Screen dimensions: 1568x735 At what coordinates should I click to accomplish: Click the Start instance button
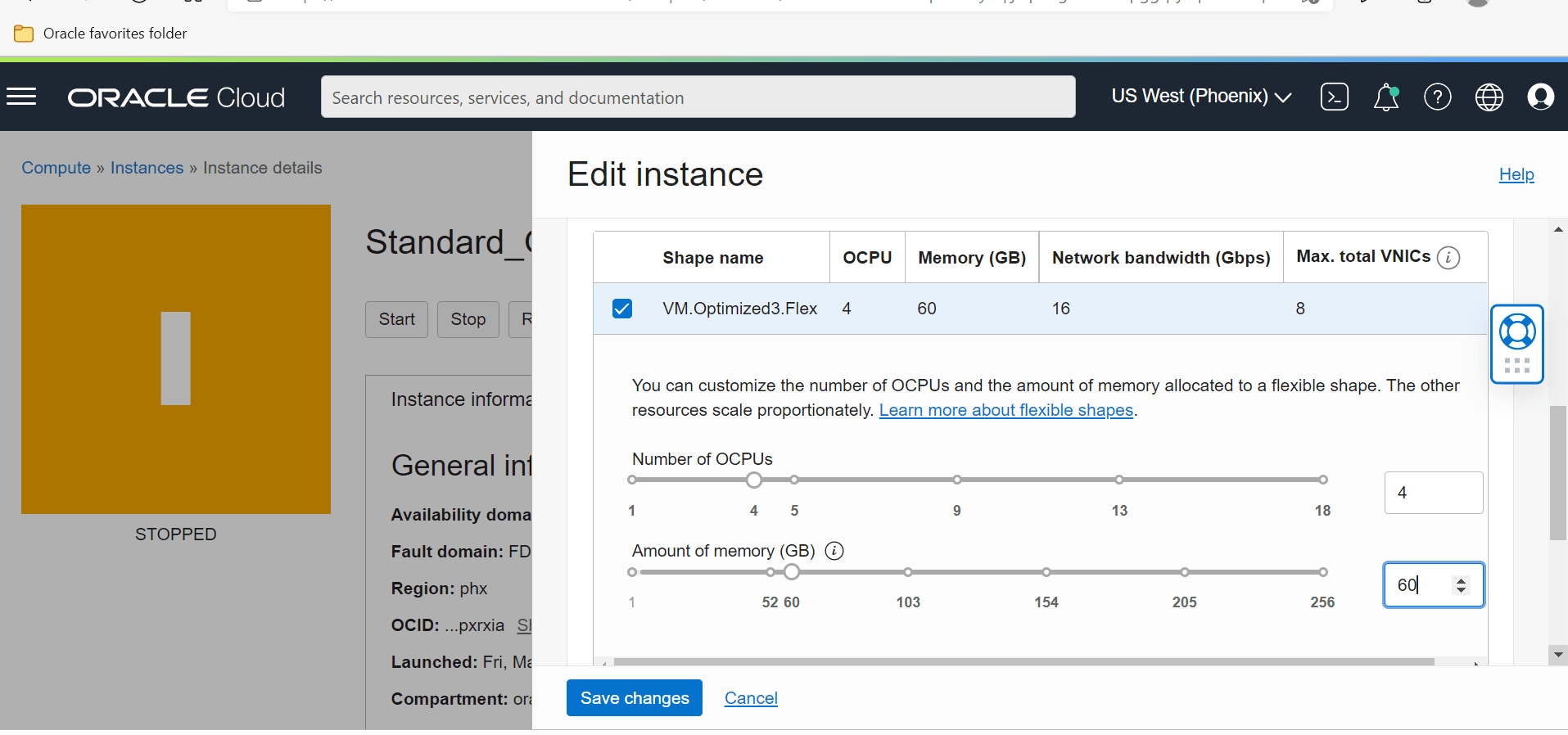coord(396,319)
